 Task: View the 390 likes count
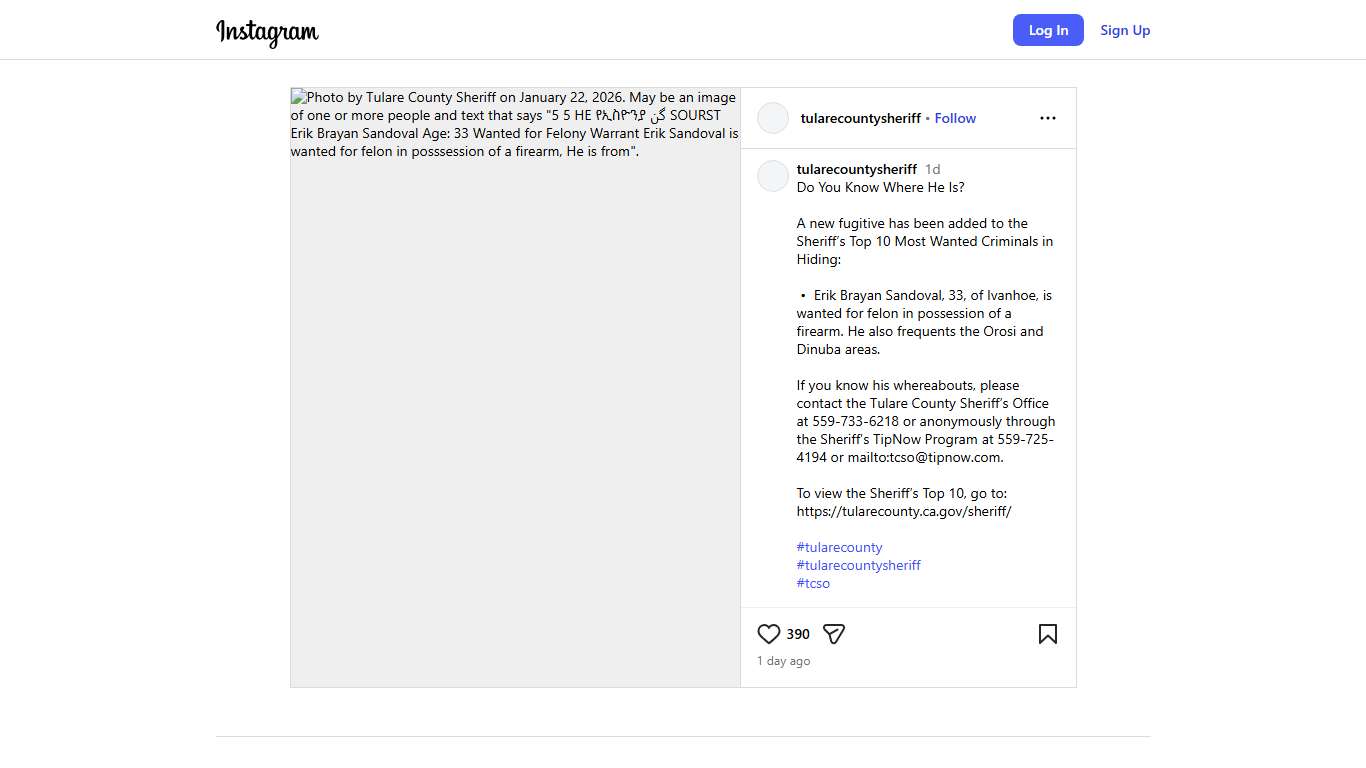click(798, 634)
